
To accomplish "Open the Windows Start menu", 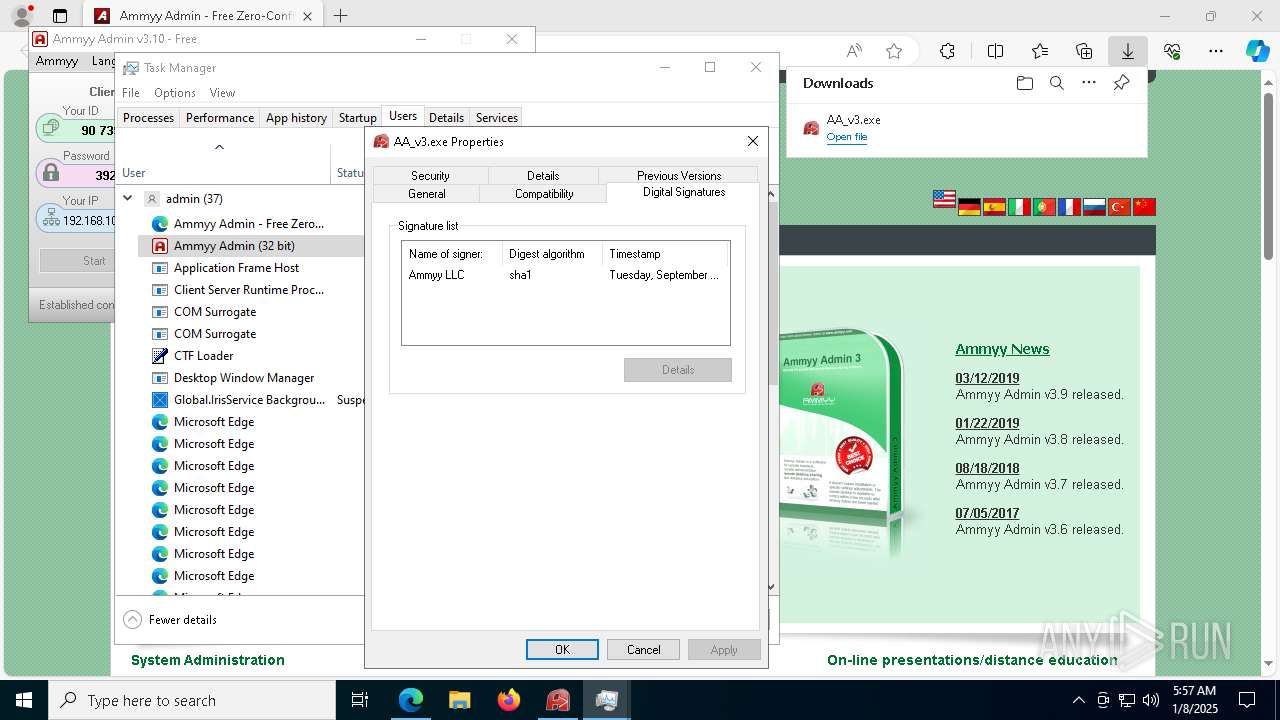I will coord(23,700).
